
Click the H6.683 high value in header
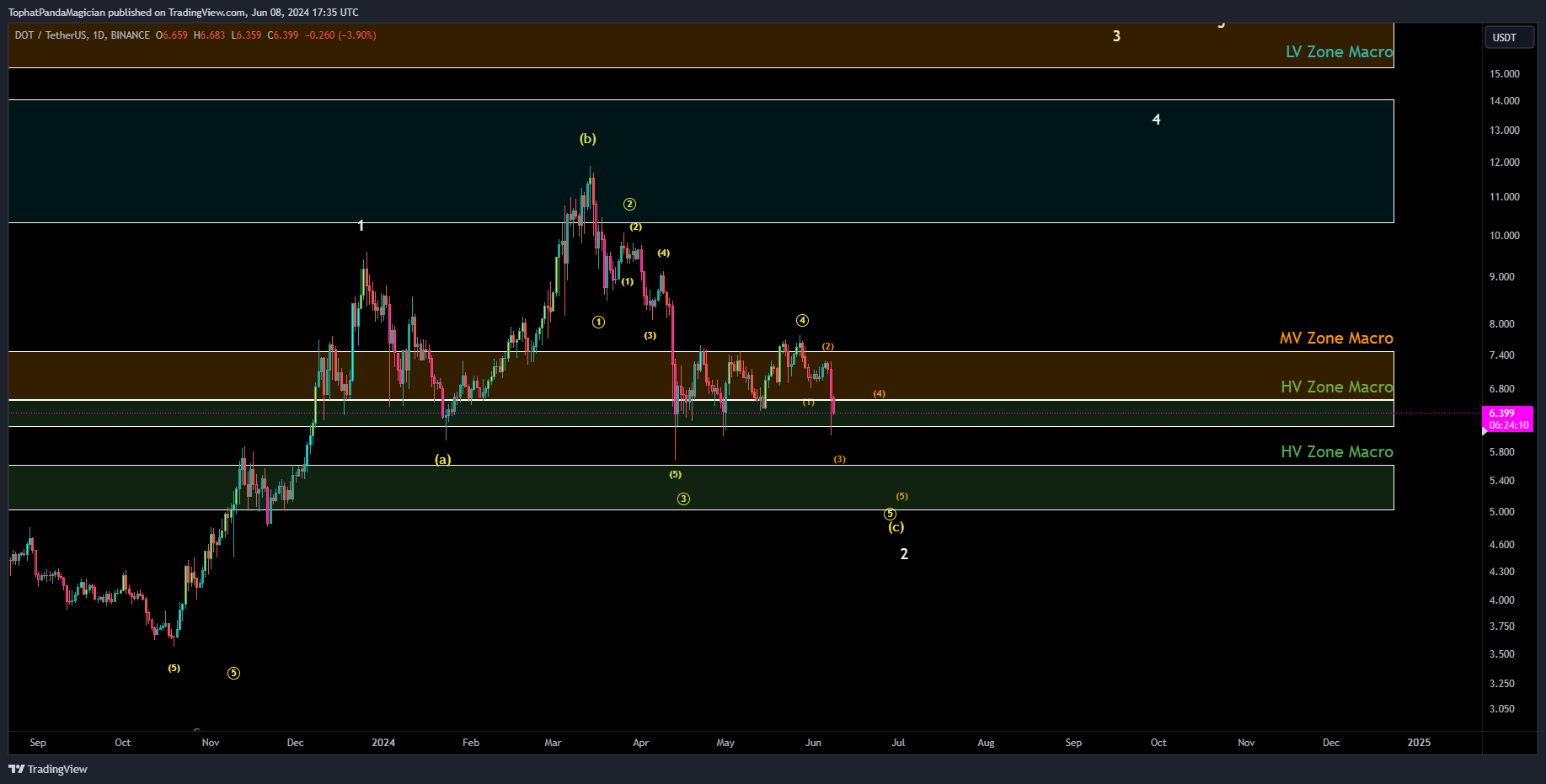coord(209,35)
